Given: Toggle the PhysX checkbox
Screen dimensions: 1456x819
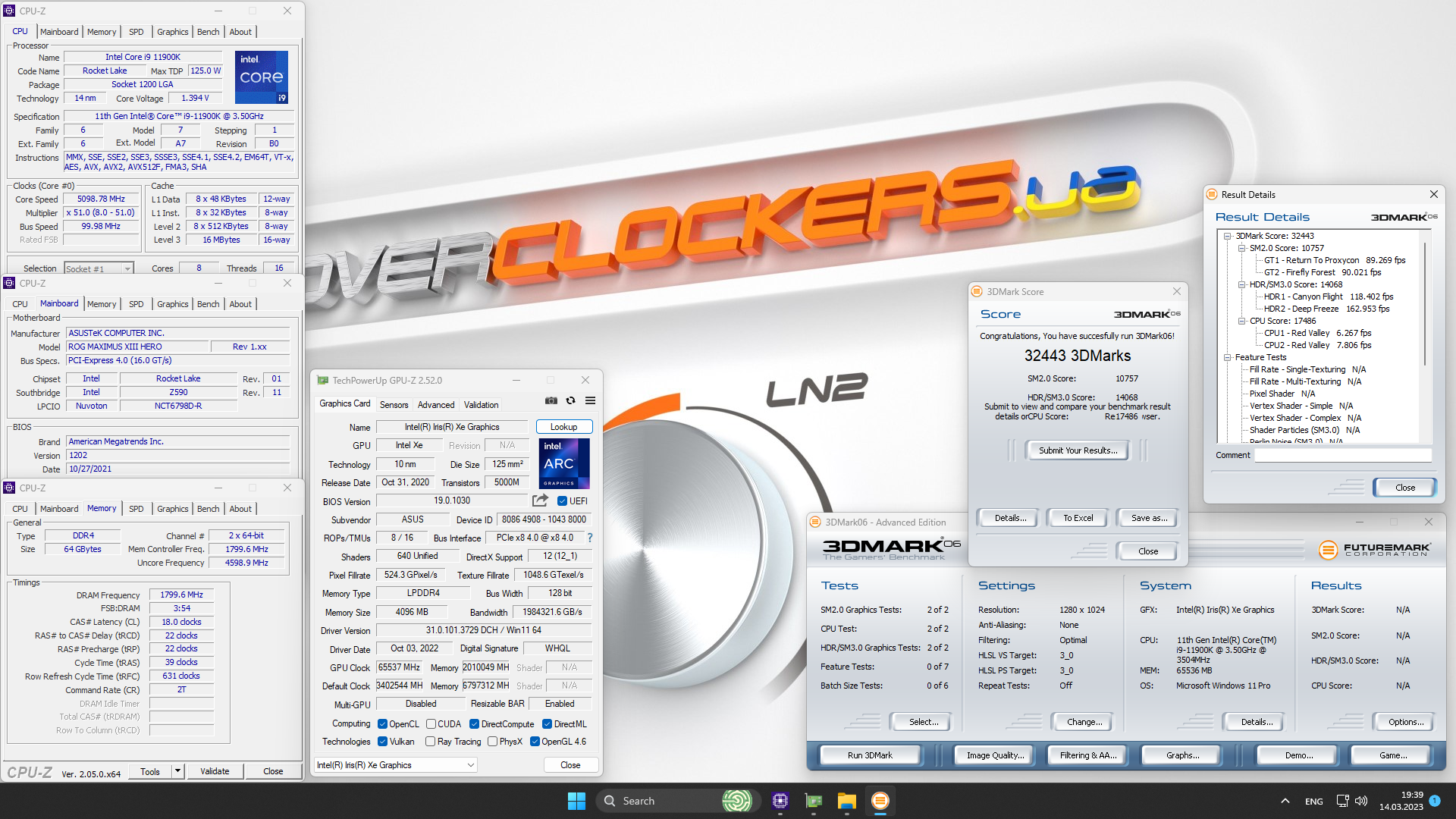Looking at the screenshot, I should (492, 742).
